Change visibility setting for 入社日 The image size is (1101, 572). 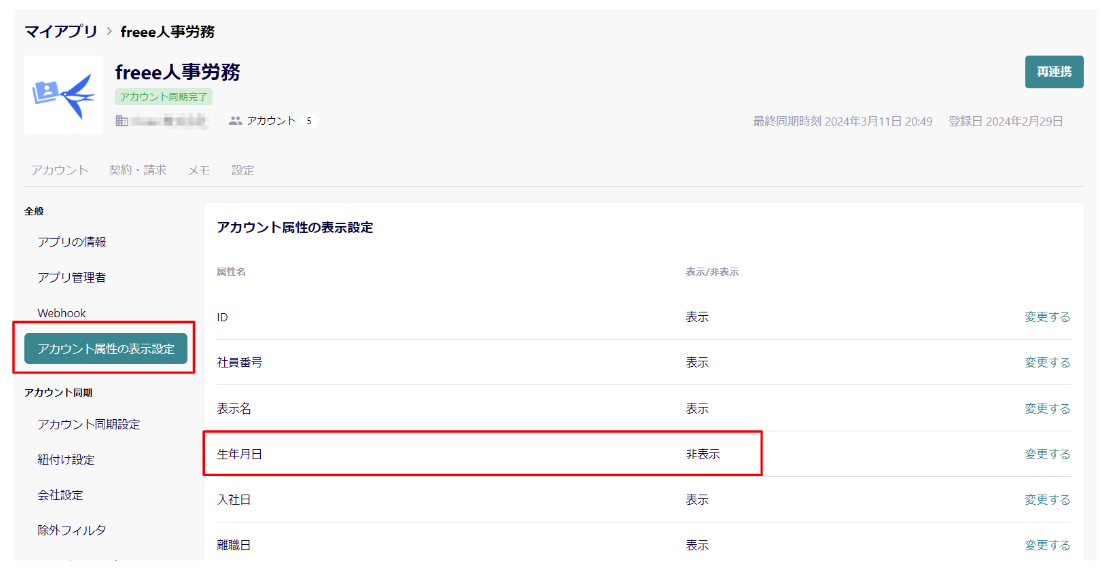point(1047,500)
